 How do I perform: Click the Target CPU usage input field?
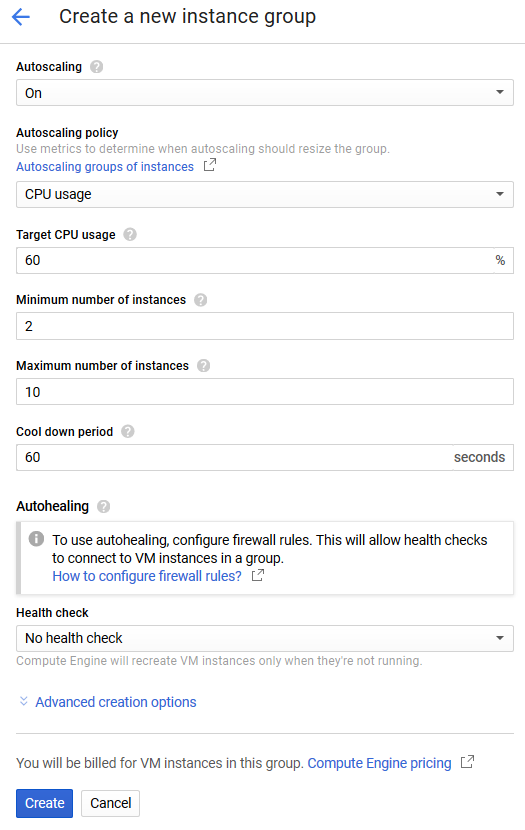tap(255, 260)
